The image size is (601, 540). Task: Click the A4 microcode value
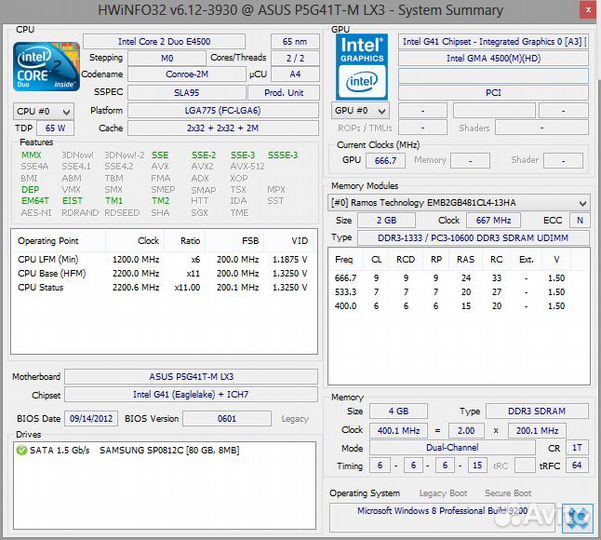tap(295, 74)
